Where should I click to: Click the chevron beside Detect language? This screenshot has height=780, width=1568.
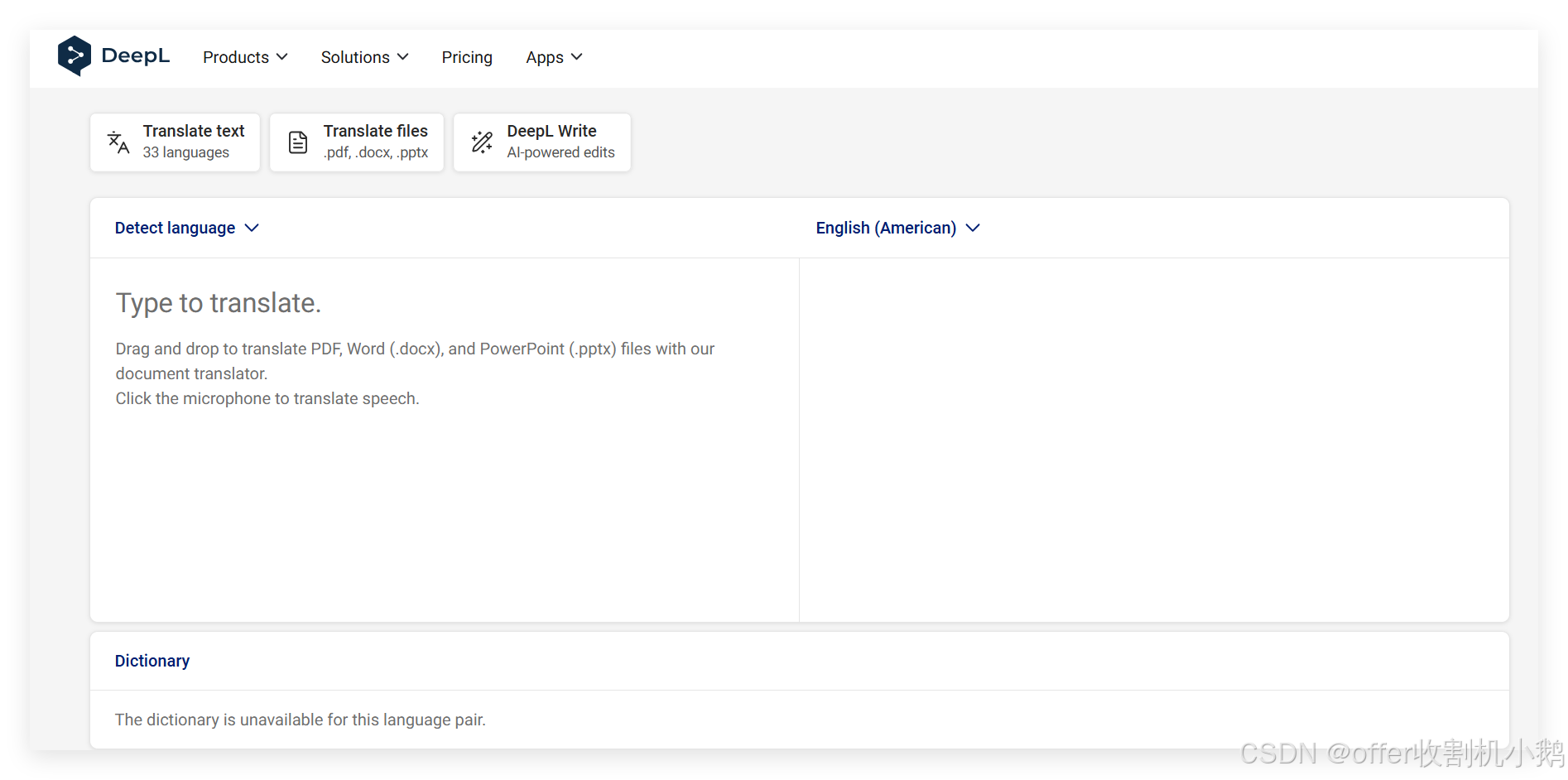pyautogui.click(x=252, y=228)
